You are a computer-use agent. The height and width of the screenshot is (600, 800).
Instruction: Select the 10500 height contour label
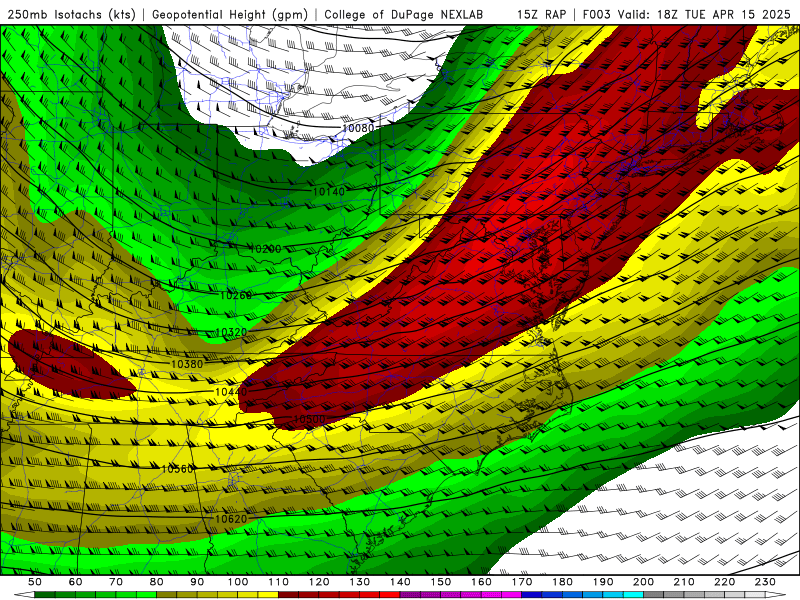(309, 419)
